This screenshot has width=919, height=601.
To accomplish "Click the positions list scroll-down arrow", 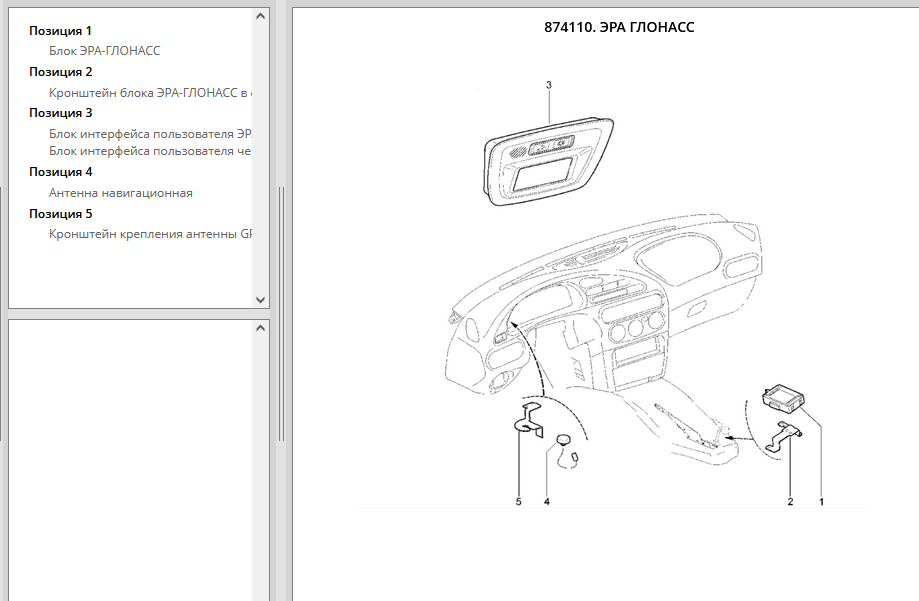I will point(261,300).
